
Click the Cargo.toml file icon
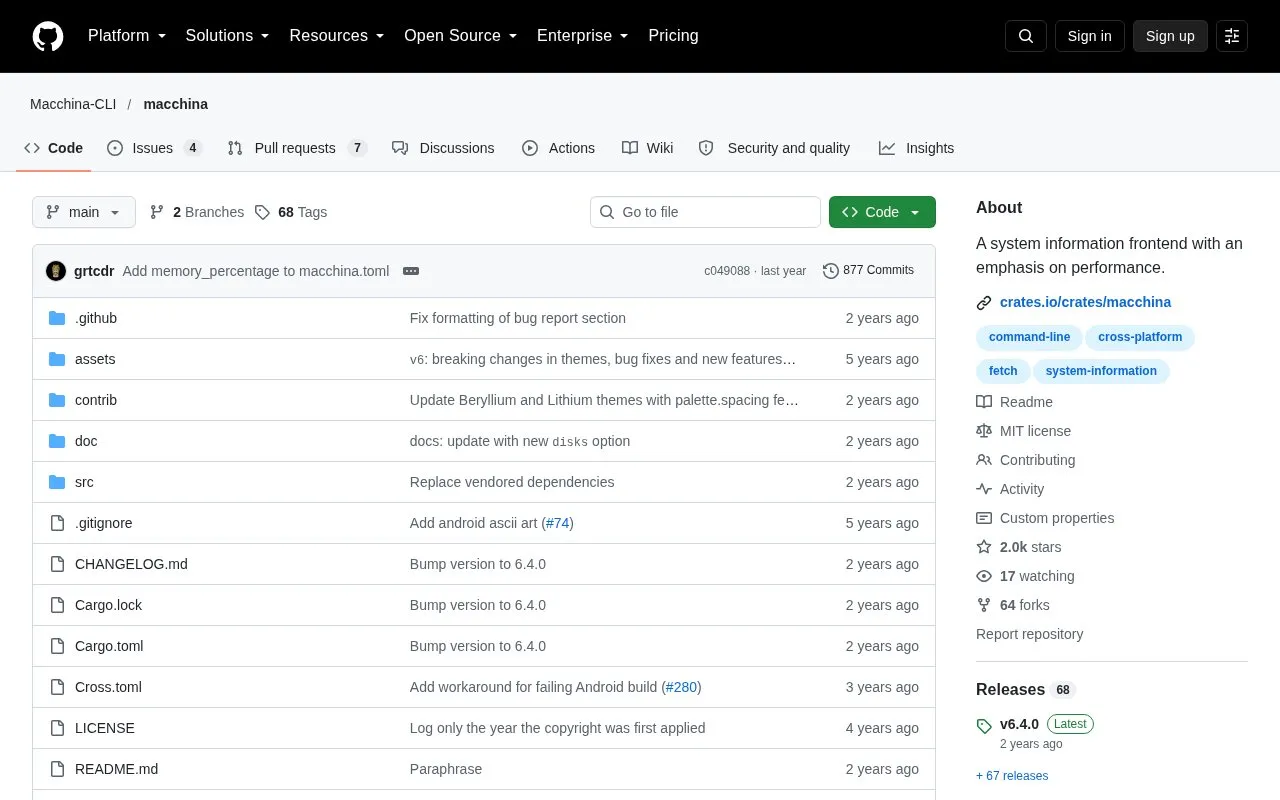point(57,646)
